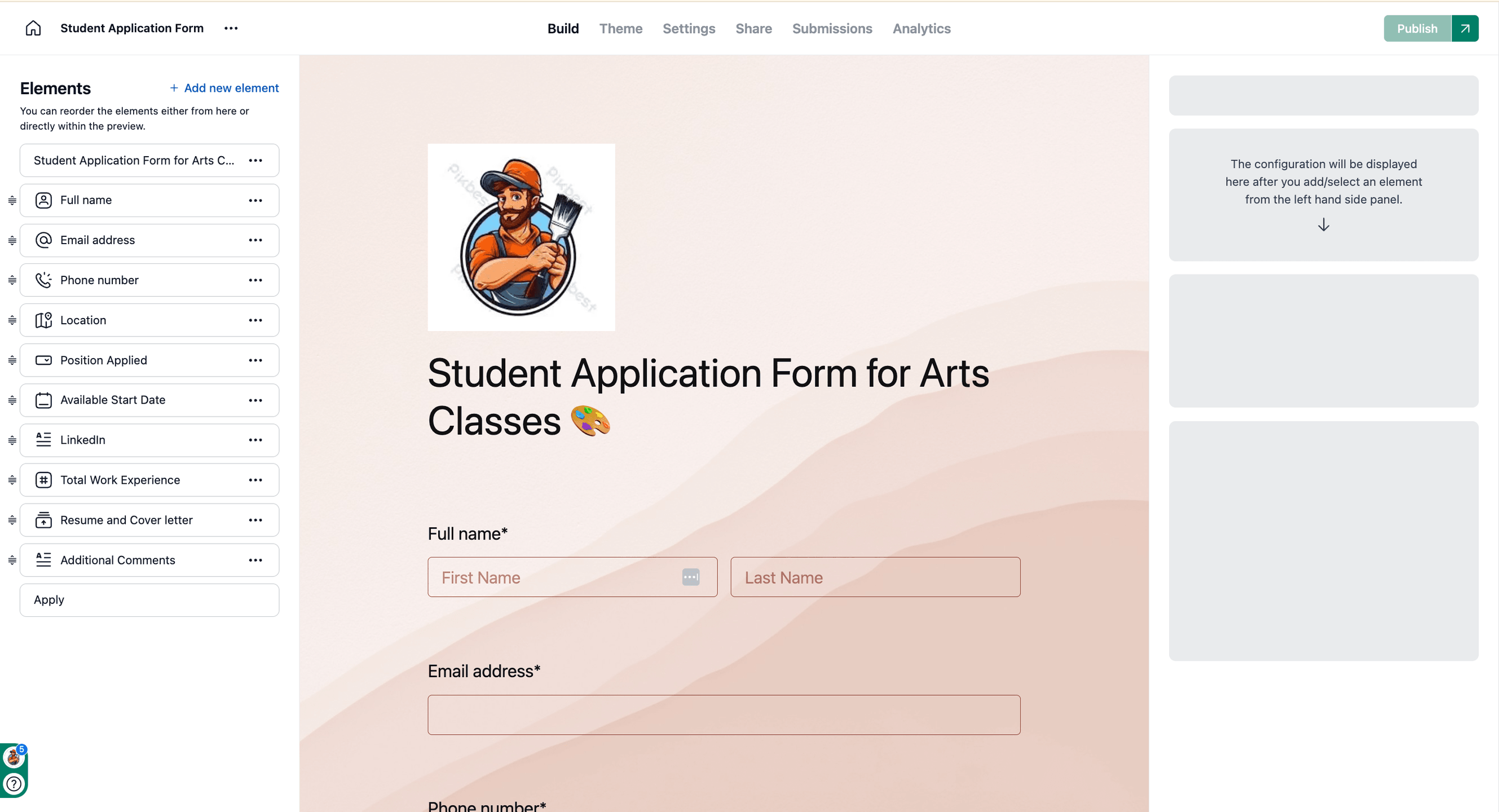Click the Total Work Experience hash icon
Screen dimensions: 1499x812
tap(43, 480)
